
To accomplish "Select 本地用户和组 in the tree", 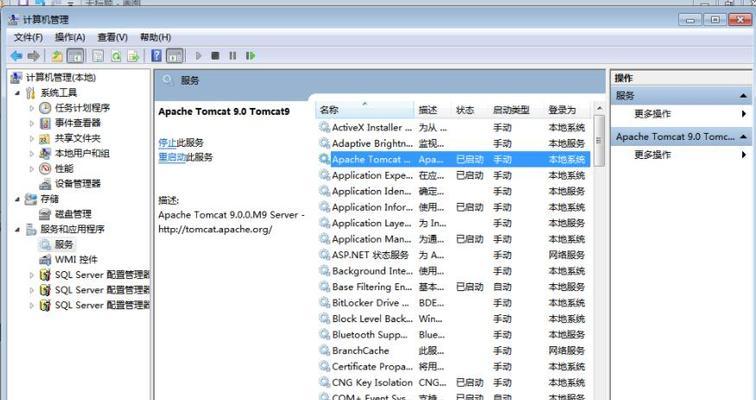I will (82, 153).
